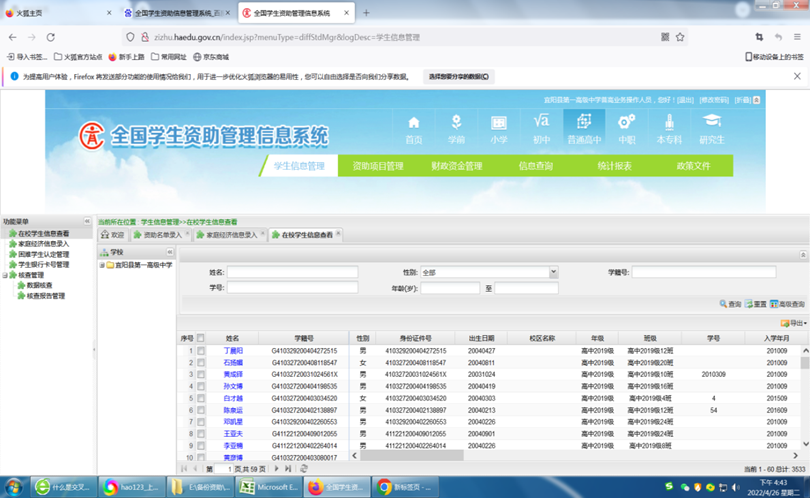810x498 pixels.
Task: Tick the checkbox for row 5 白才越
Action: pyautogui.click(x=201, y=398)
